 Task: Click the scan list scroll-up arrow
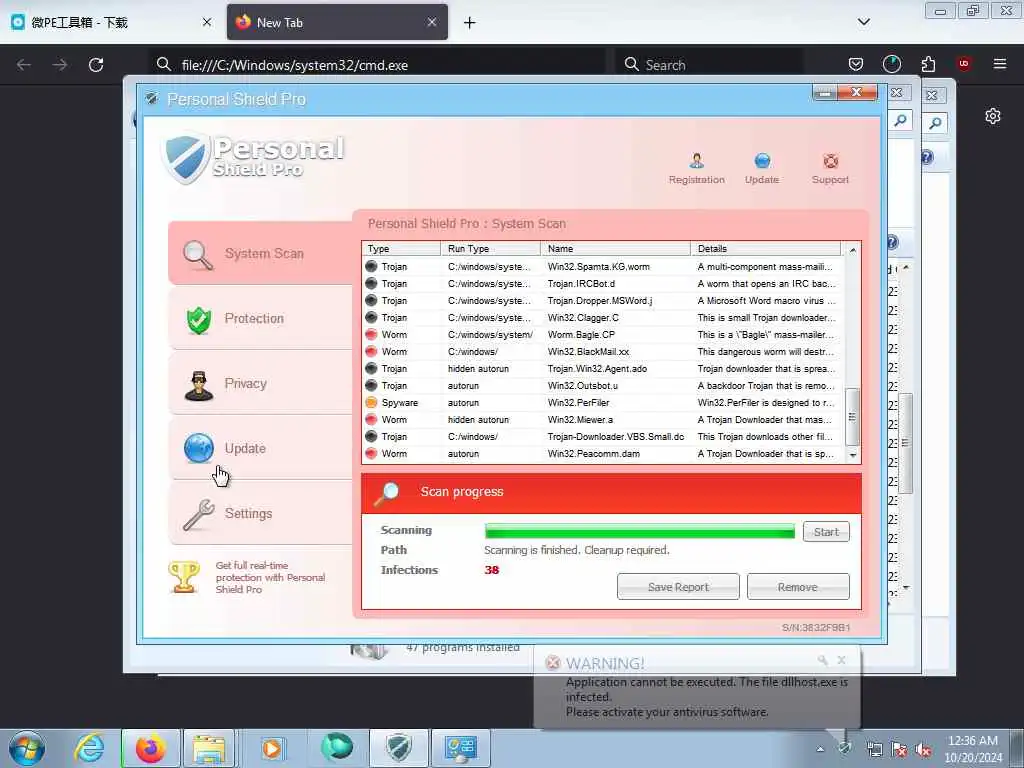[x=852, y=250]
